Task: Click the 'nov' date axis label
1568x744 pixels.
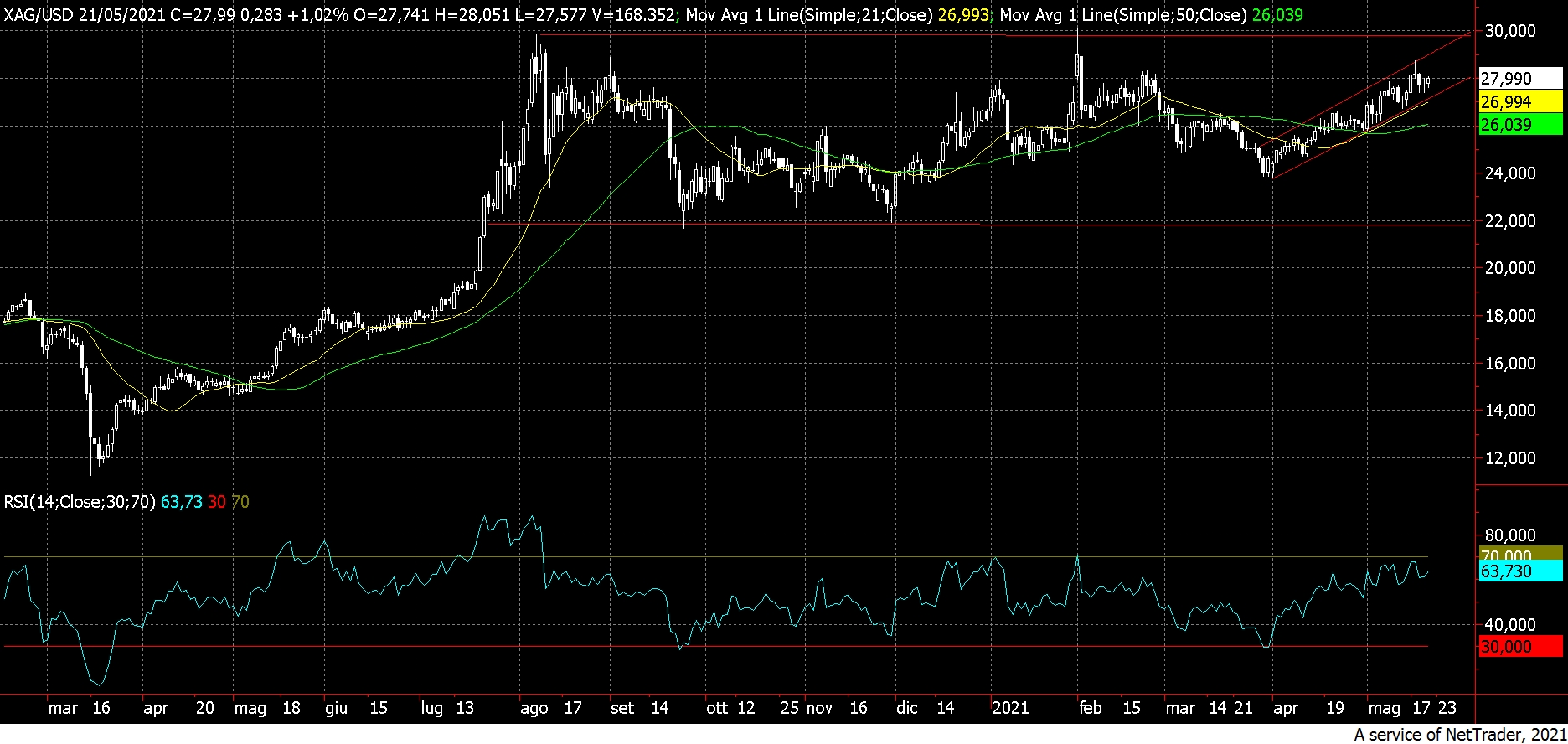Action: (x=819, y=709)
